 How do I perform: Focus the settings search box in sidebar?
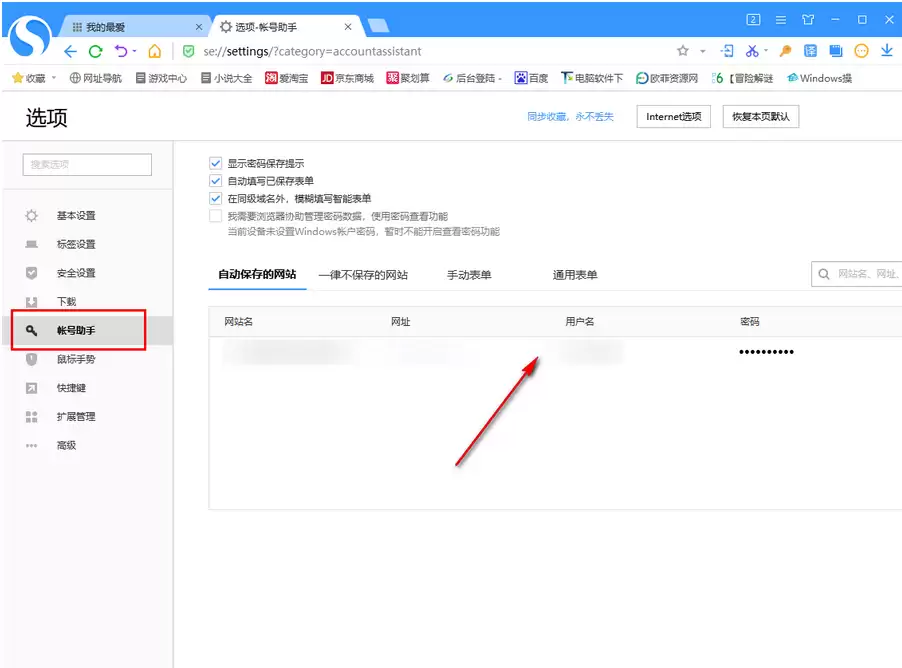87,165
